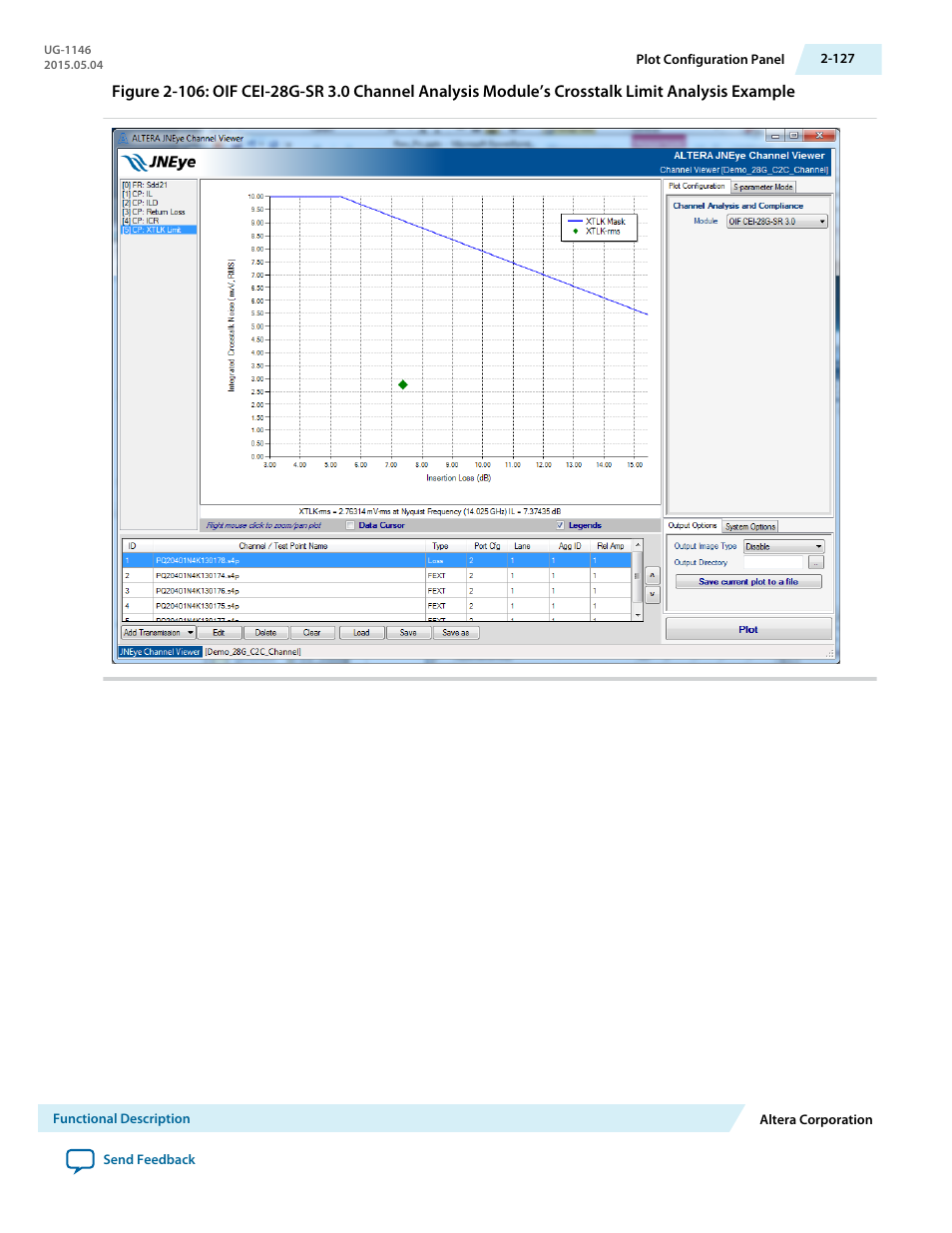Open the Add Transmission dropdown
Viewport: 952px width, 1233px height.
159,632
